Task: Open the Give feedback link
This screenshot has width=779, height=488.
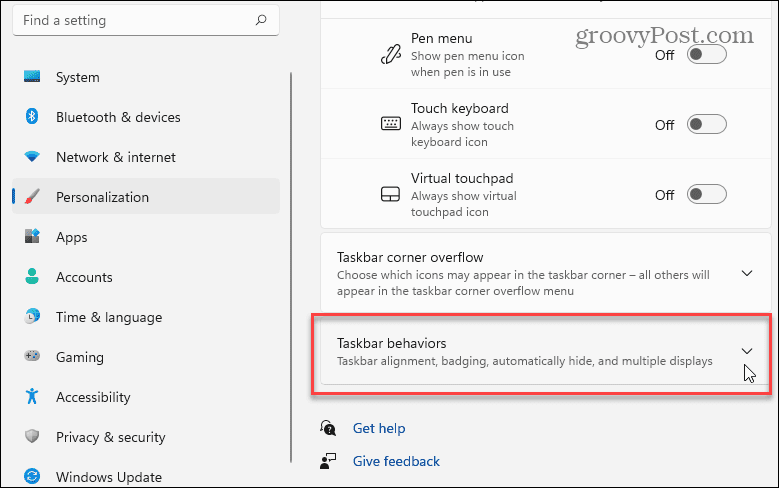Action: tap(396, 461)
